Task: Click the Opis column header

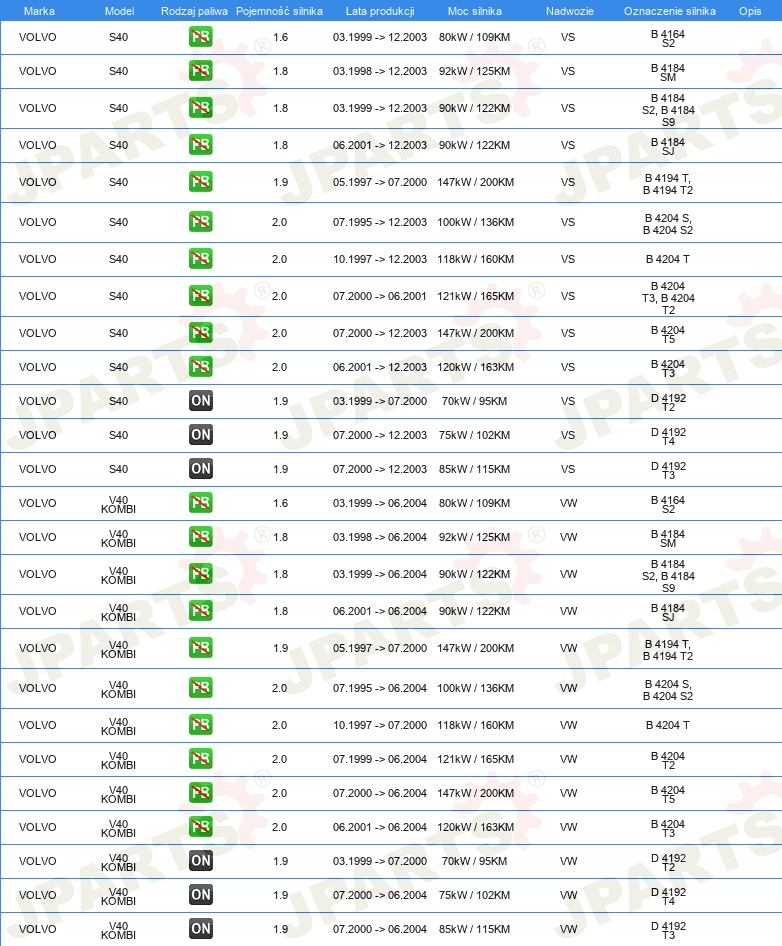Action: (750, 11)
